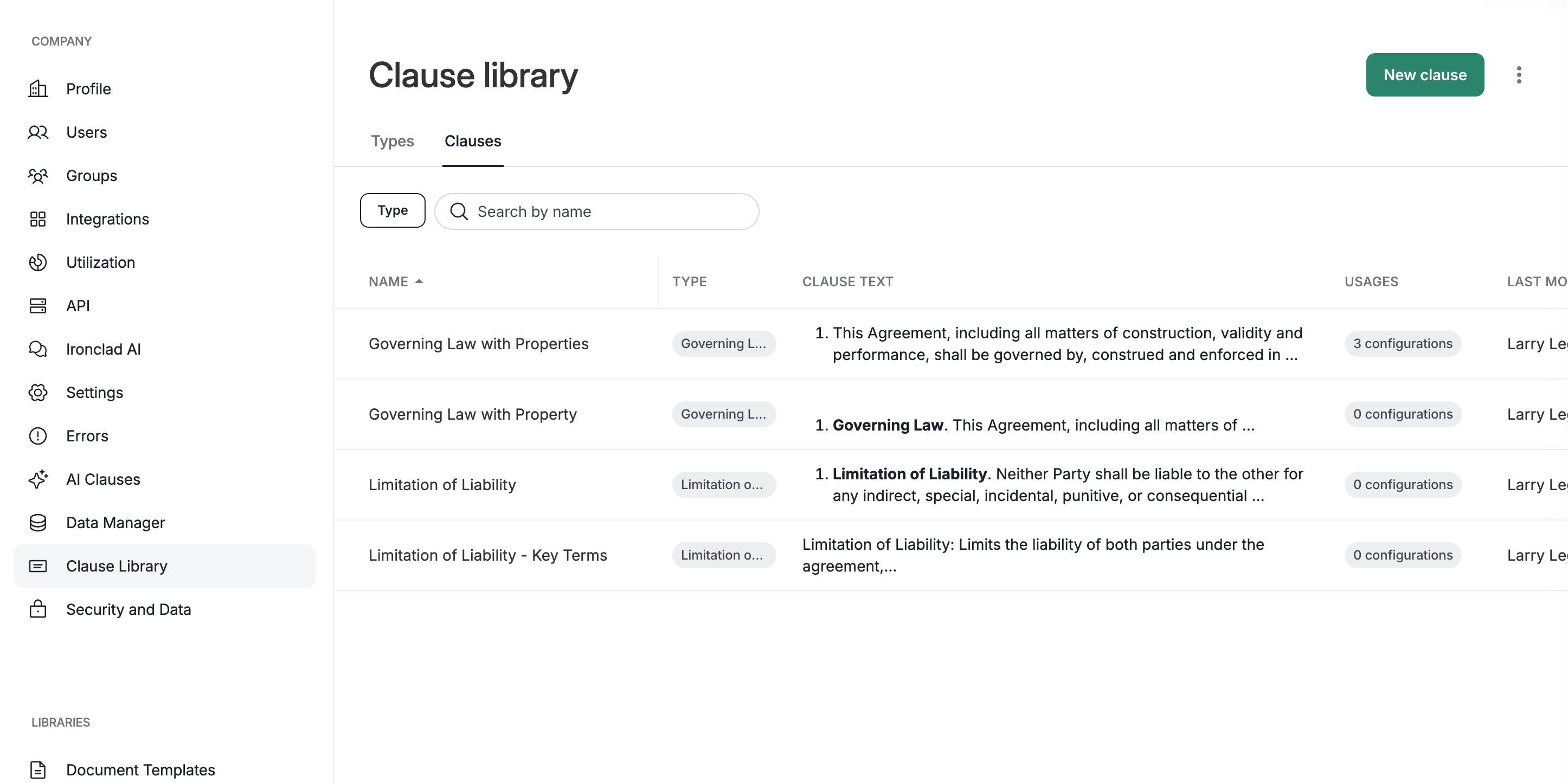Open Ironclad AI settings
1568x783 pixels.
point(164,349)
